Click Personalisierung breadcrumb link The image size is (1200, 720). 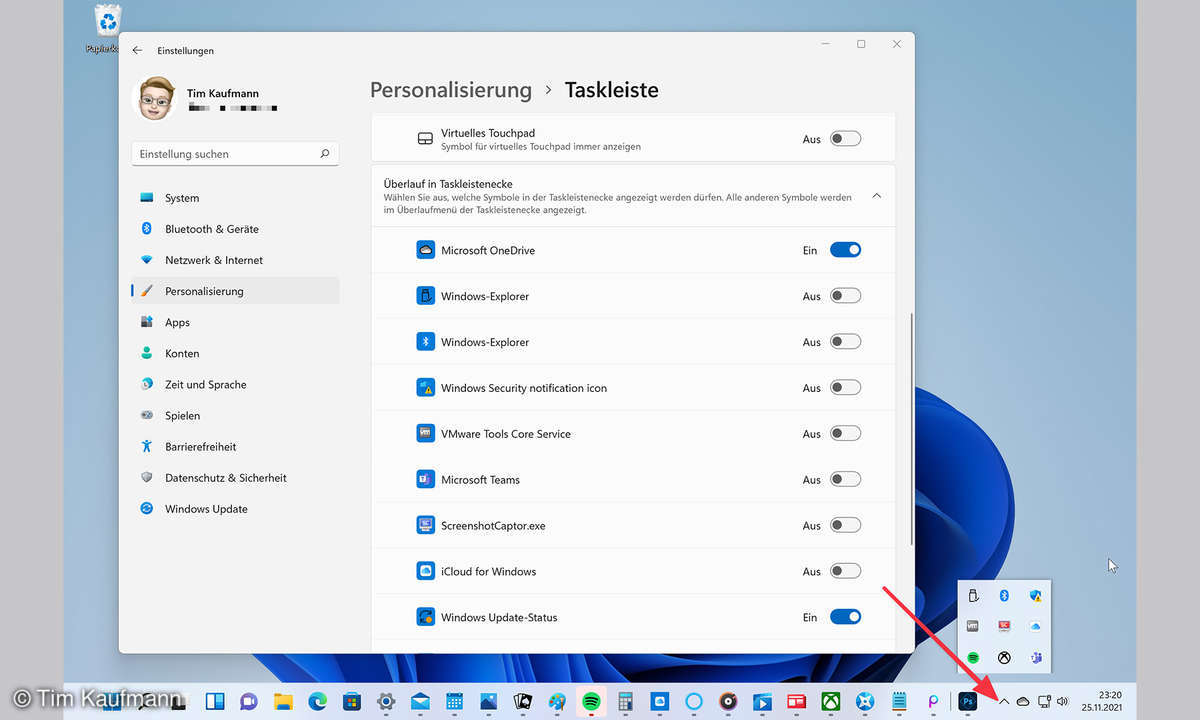[x=451, y=90]
